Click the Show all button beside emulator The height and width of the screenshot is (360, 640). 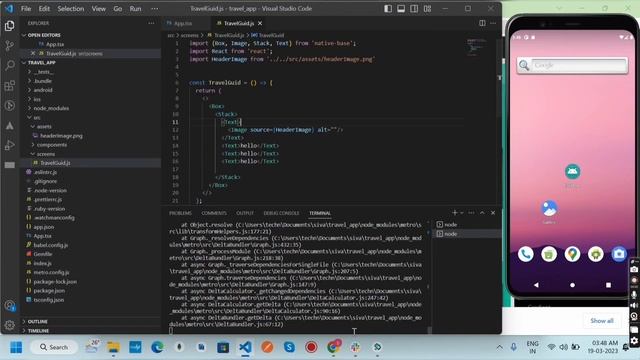(602, 321)
